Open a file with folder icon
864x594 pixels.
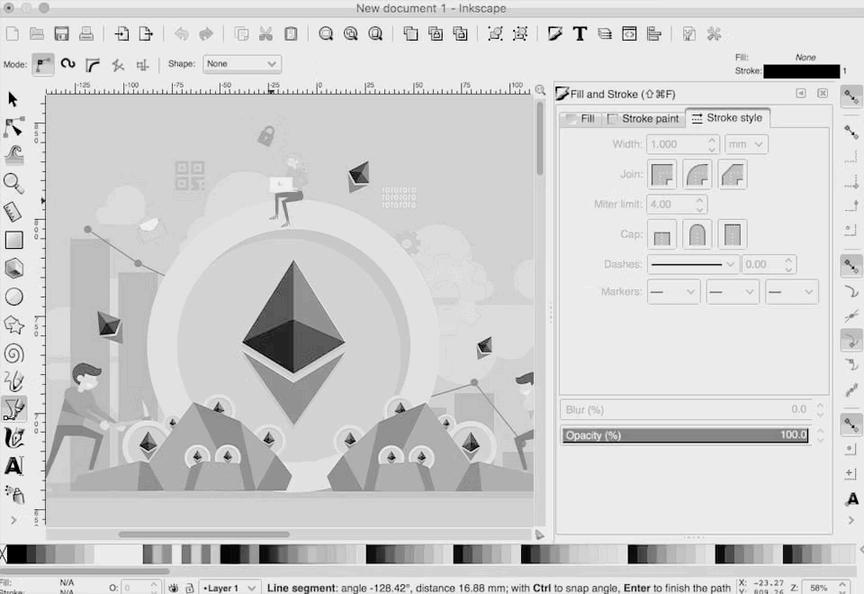(37, 34)
